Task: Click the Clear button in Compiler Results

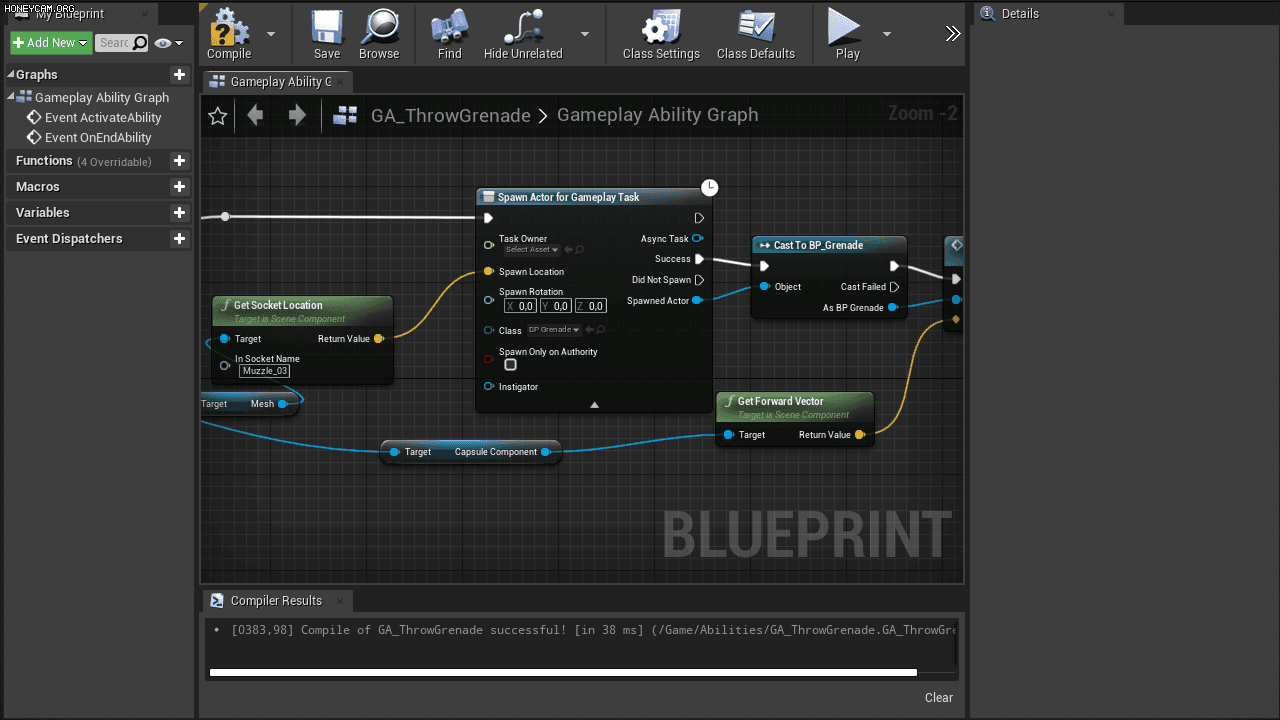Action: 939,698
